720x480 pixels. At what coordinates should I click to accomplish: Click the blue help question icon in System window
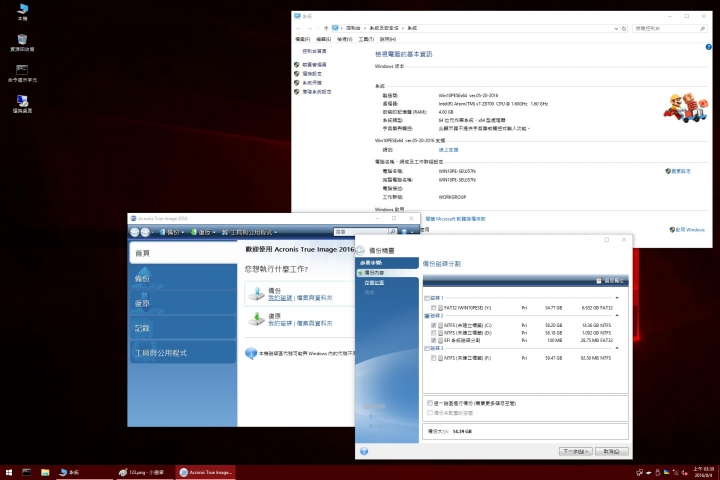[x=709, y=47]
